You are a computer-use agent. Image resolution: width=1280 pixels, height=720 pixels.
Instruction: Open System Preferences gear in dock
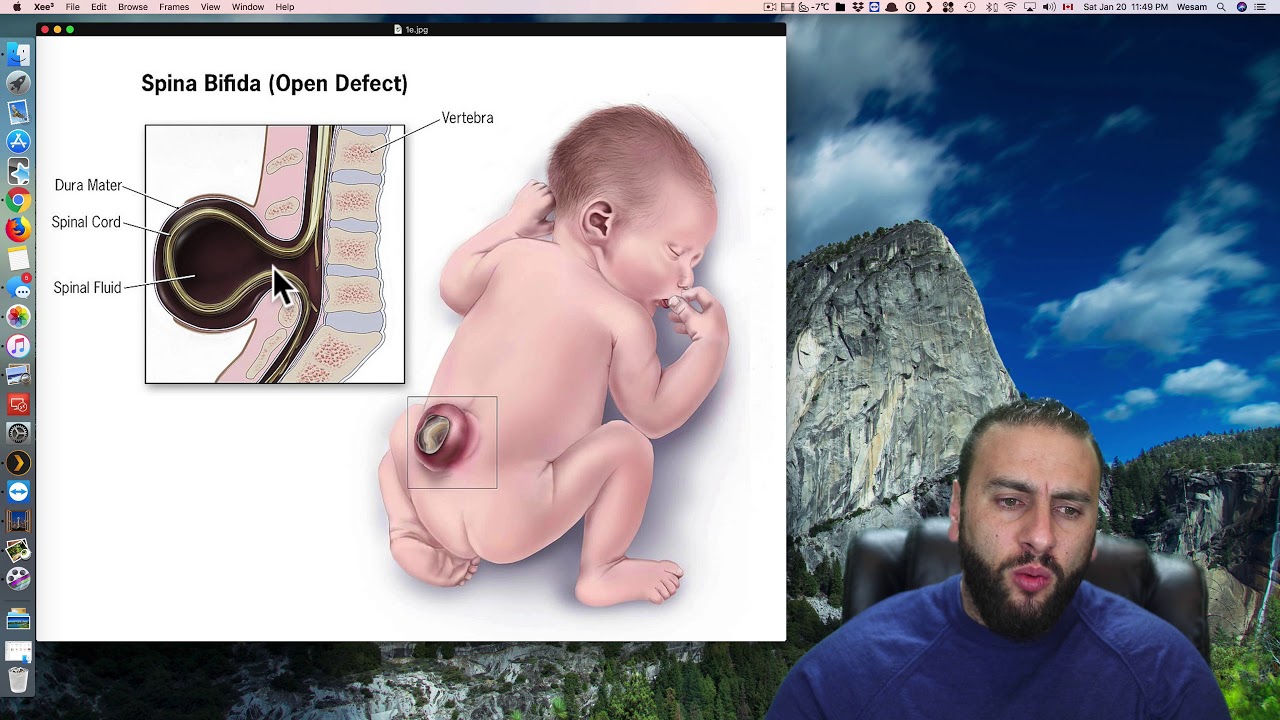[x=18, y=433]
